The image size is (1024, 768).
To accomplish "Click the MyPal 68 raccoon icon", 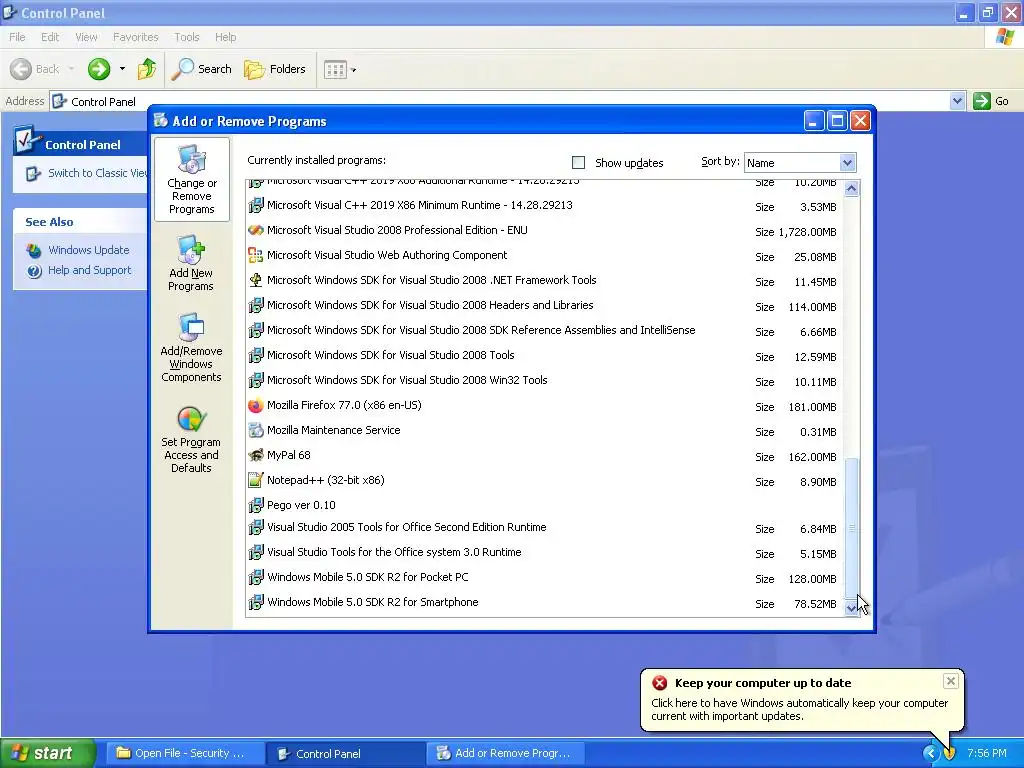I will pyautogui.click(x=256, y=455).
